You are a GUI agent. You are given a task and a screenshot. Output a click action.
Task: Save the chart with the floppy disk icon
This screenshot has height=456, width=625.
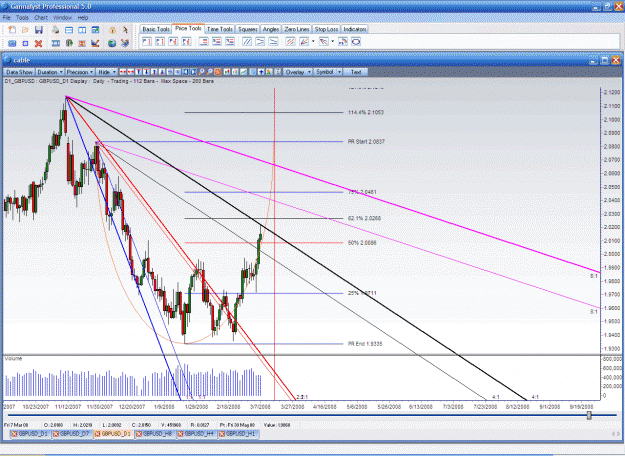(x=39, y=30)
